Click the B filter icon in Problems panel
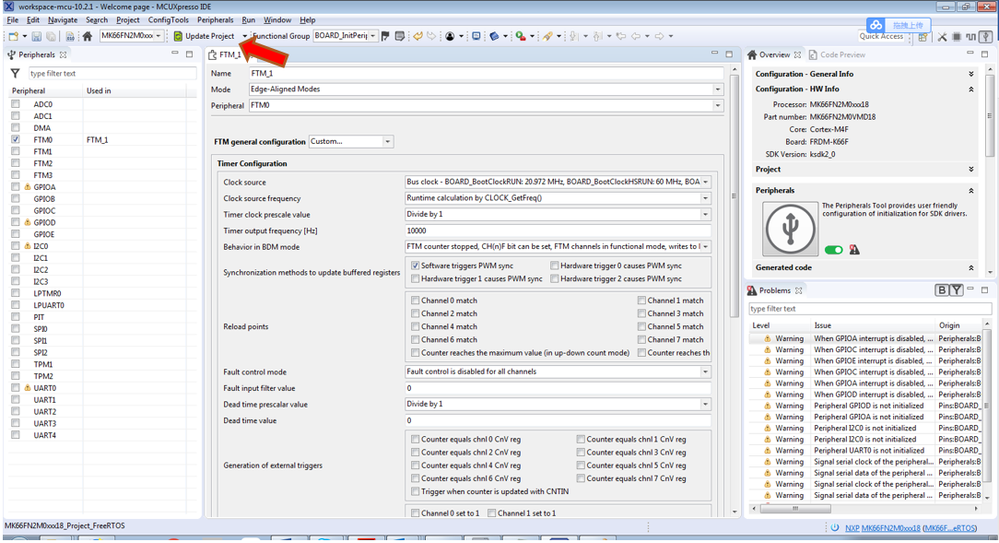 pyautogui.click(x=942, y=291)
